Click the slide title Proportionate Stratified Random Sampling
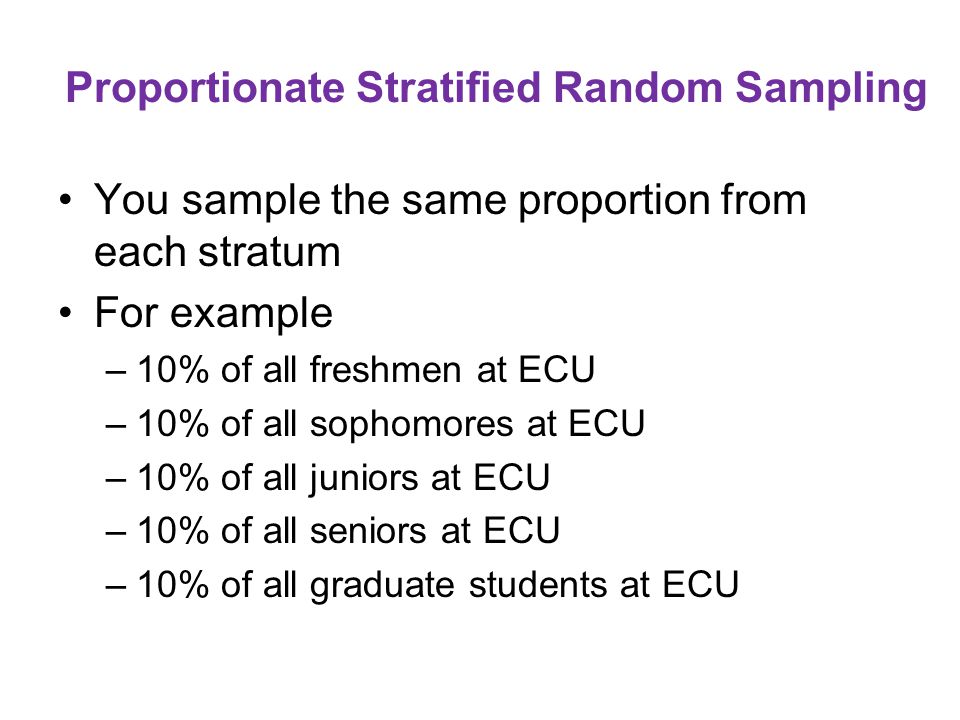The width and height of the screenshot is (960, 720). (496, 89)
